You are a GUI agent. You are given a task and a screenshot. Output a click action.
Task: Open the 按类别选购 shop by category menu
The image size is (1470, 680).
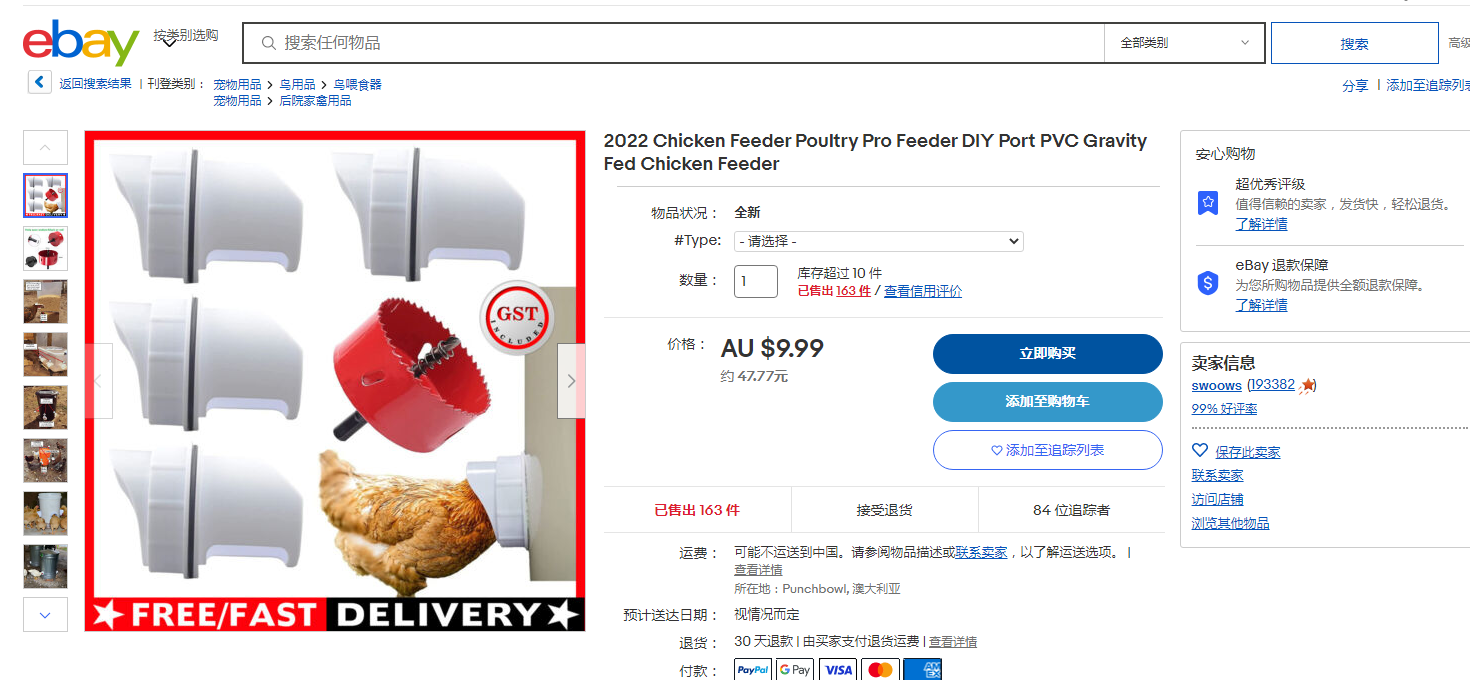tap(185, 36)
